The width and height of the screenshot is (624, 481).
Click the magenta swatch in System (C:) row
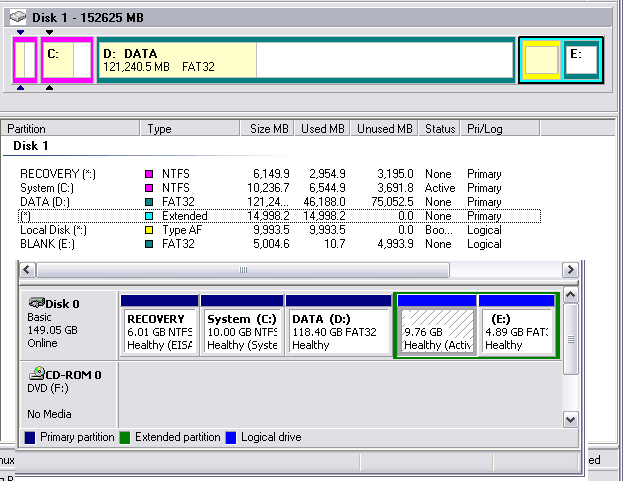click(x=149, y=188)
